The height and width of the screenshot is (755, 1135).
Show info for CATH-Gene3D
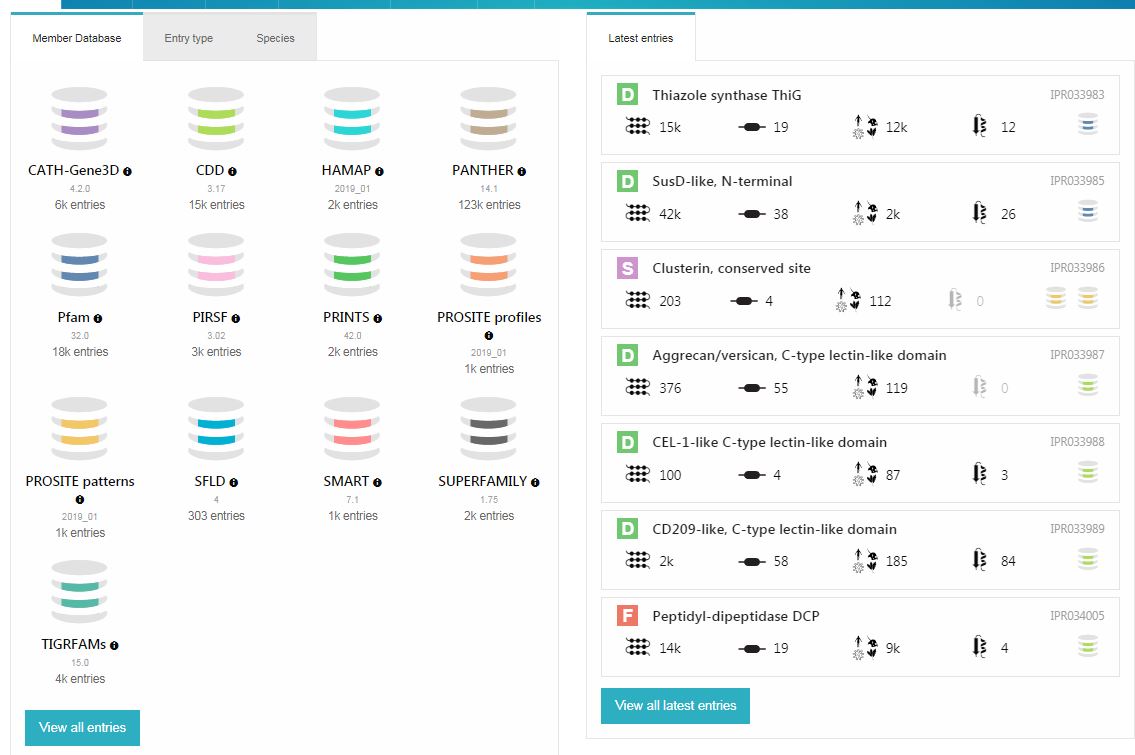pyautogui.click(x=127, y=172)
